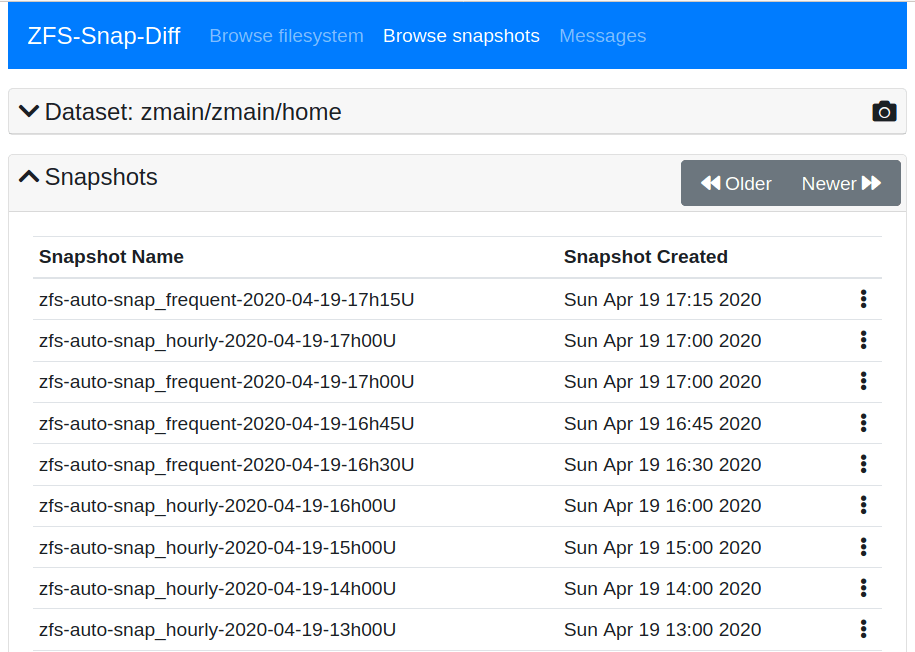The width and height of the screenshot is (915, 652).
Task: Click the camera icon in the Dataset header
Action: pyautogui.click(x=884, y=111)
